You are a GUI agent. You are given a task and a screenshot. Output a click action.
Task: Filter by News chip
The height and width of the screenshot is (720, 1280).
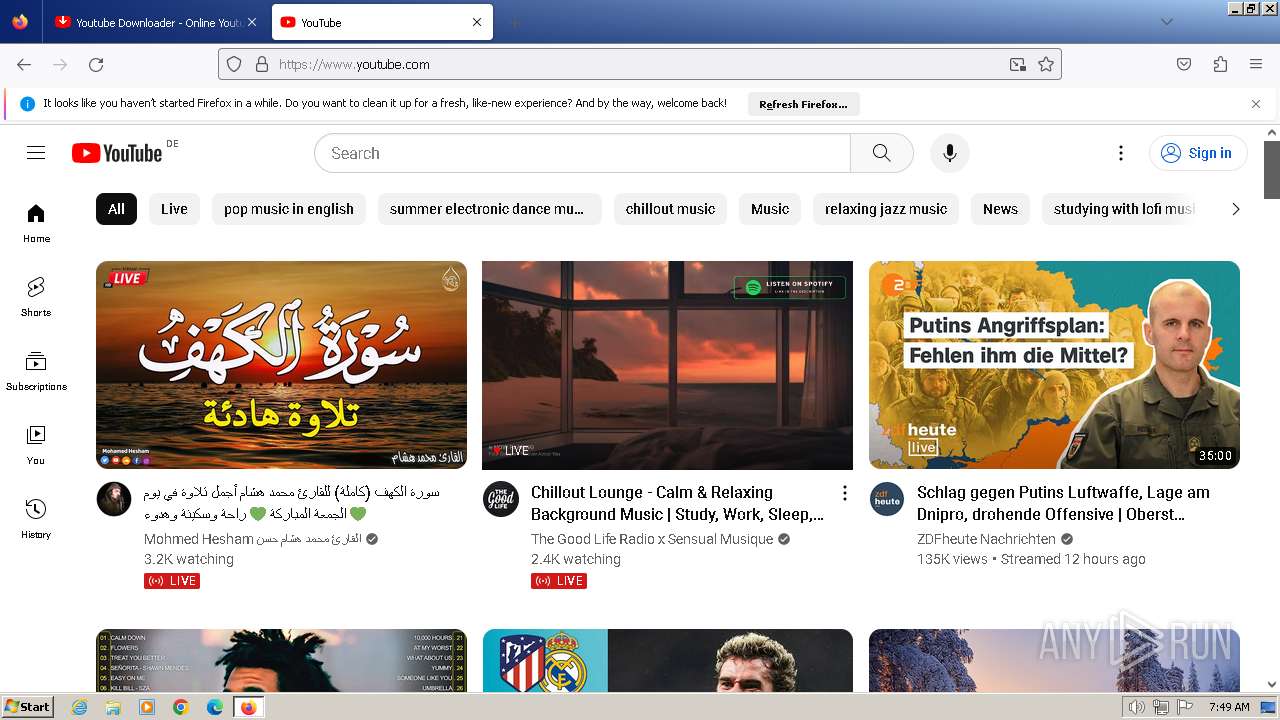(x=1000, y=209)
